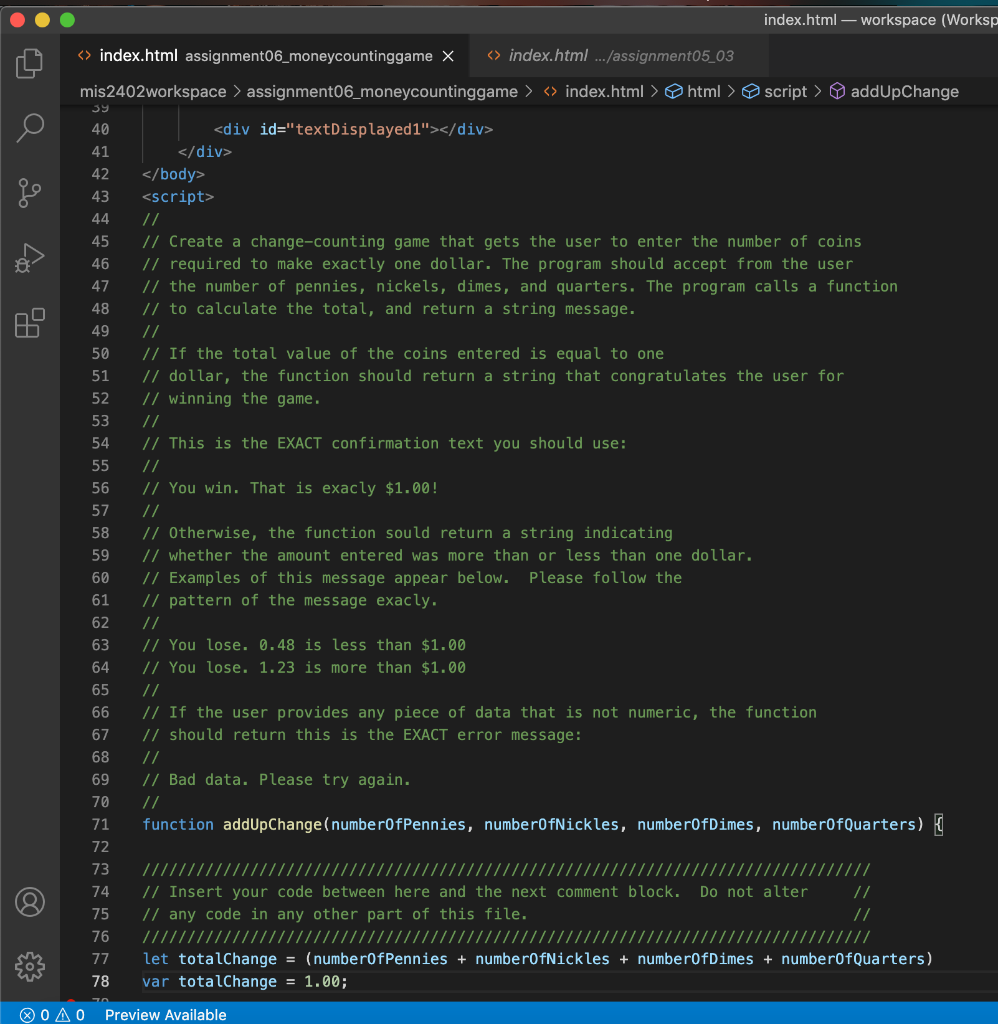Image resolution: width=998 pixels, height=1024 pixels.
Task: Open the index.html breadcrumb dropdown
Action: point(603,92)
